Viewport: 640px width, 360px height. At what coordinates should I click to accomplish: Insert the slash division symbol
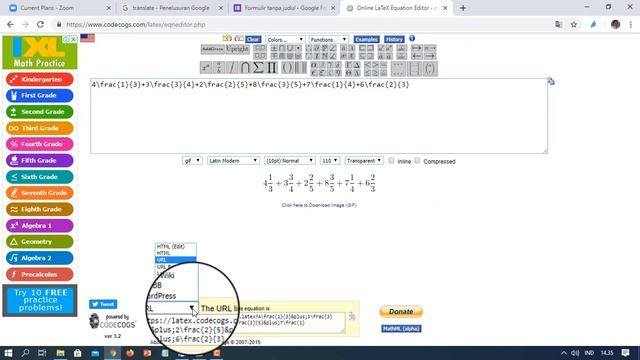click(231, 68)
